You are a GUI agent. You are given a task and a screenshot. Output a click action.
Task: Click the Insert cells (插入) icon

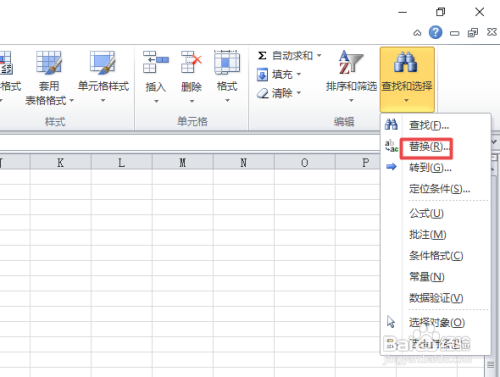pos(156,62)
